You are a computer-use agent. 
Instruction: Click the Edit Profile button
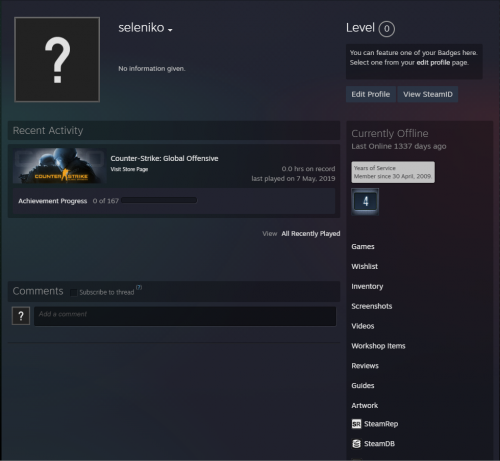(x=371, y=94)
